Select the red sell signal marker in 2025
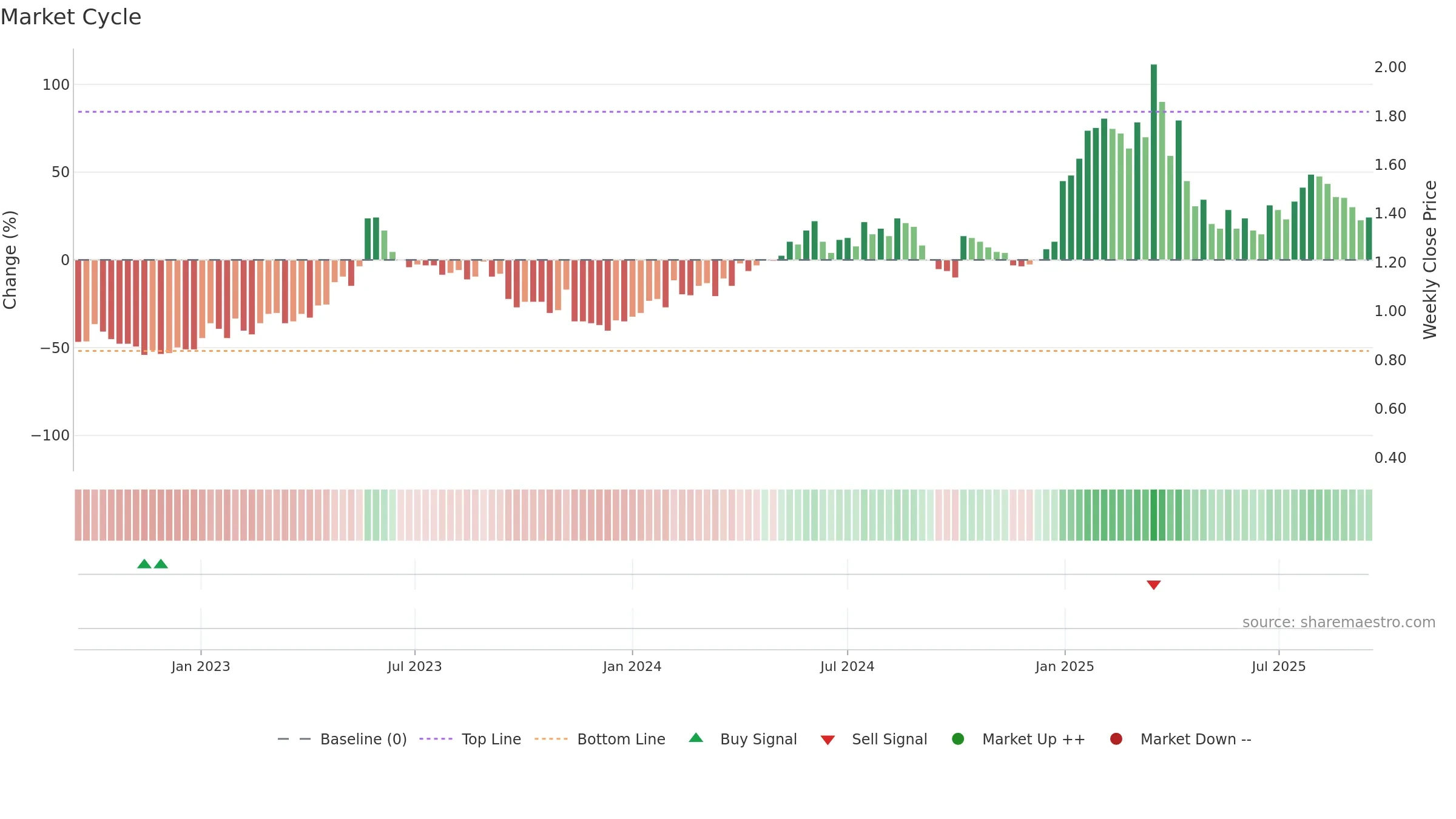1456x819 pixels. pos(1154,585)
